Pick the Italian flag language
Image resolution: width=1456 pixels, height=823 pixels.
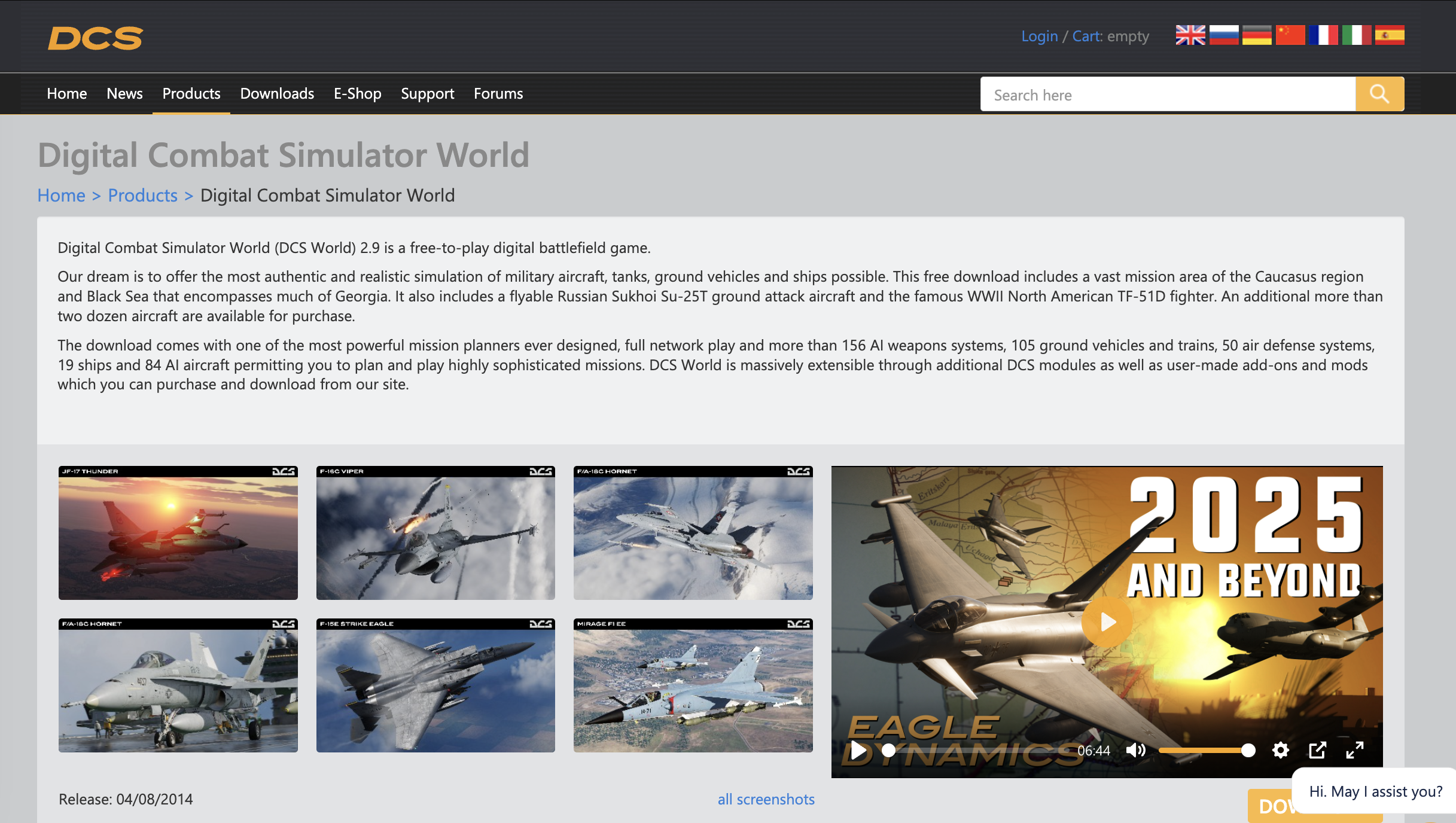[x=1356, y=35]
